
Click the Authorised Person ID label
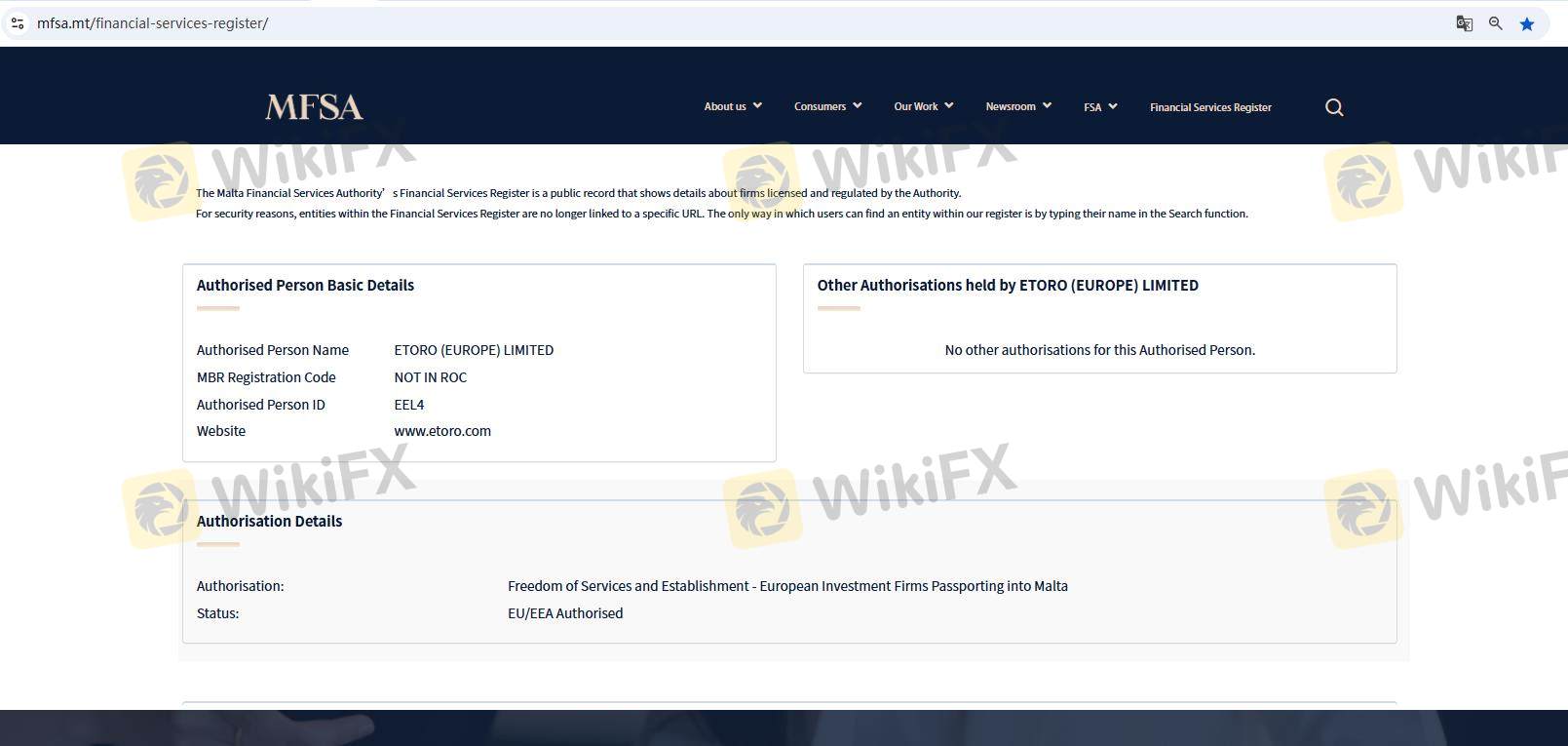pyautogui.click(x=261, y=405)
